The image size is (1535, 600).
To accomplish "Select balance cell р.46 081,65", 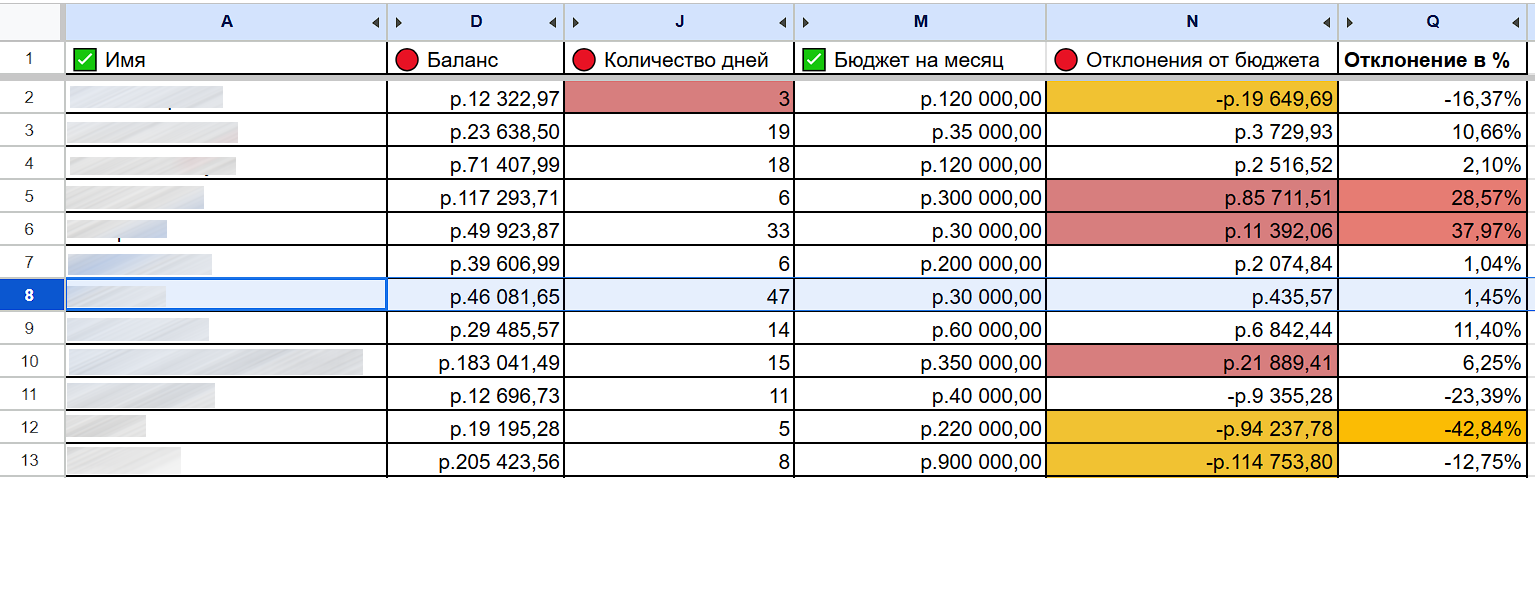I will click(x=476, y=296).
